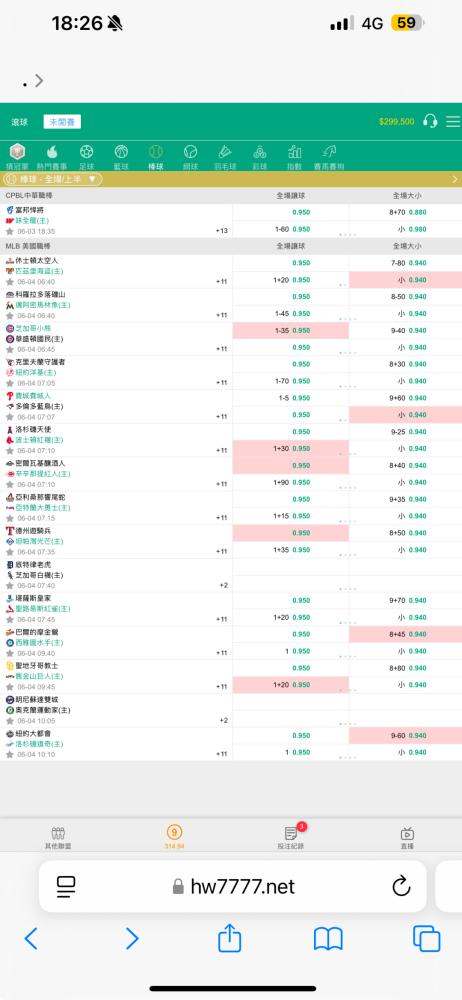Open the 熱門賽事 flame icon
This screenshot has height=1000, width=462.
pyautogui.click(x=52, y=152)
